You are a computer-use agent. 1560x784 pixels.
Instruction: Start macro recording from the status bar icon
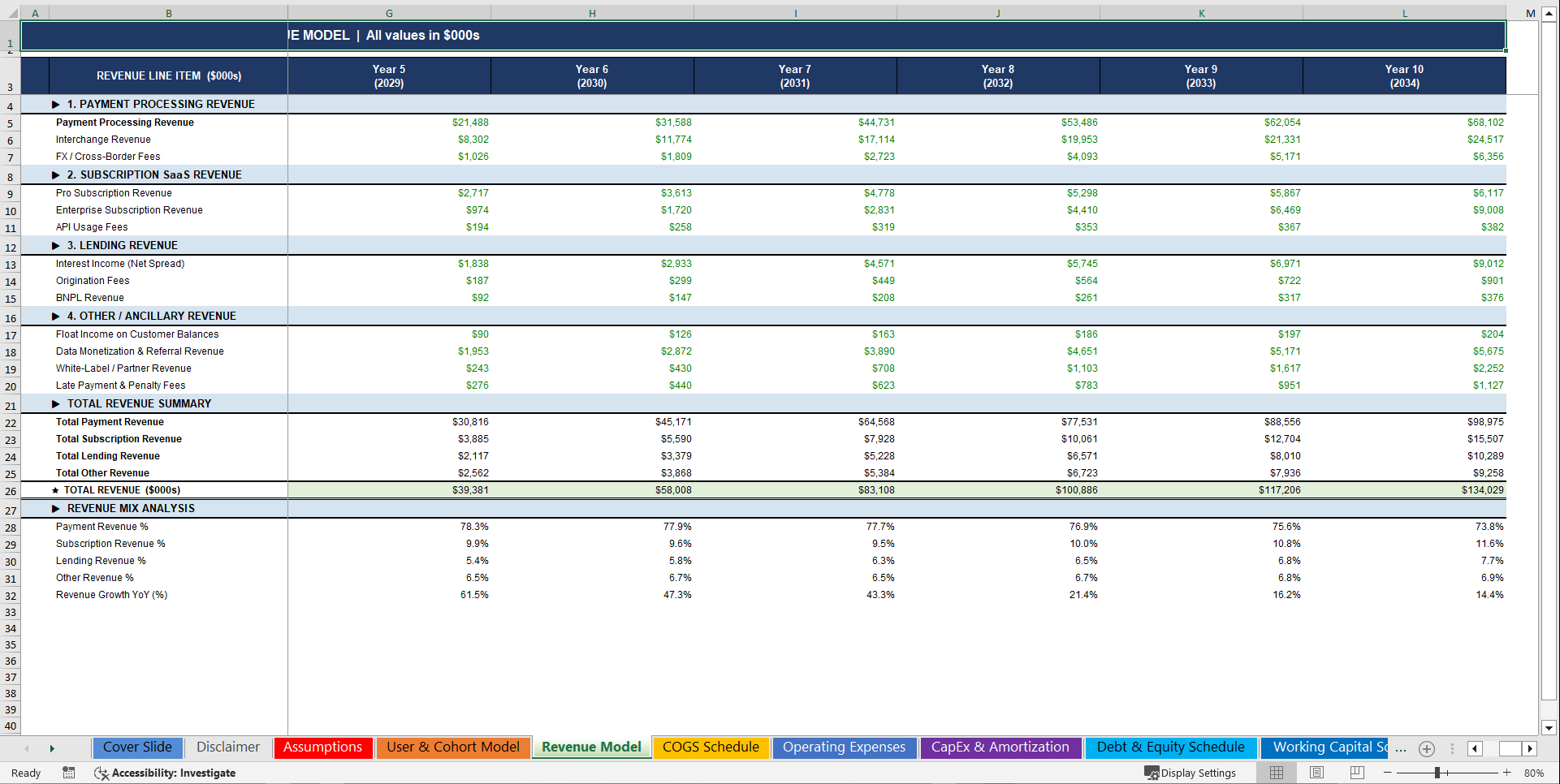click(69, 773)
